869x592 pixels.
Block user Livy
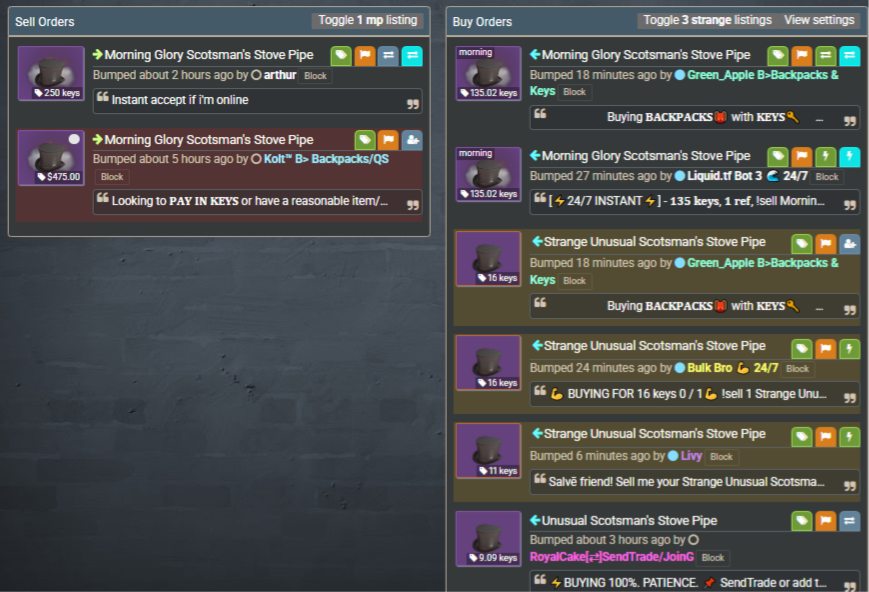pos(721,457)
